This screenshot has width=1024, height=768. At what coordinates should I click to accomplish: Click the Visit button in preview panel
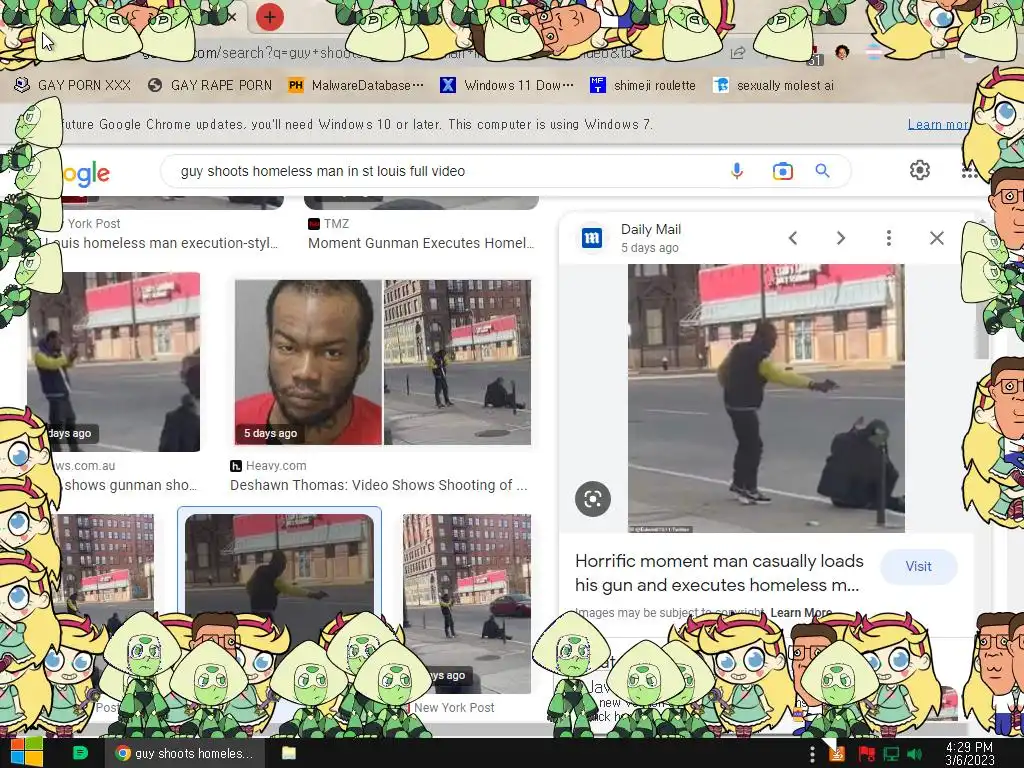918,566
